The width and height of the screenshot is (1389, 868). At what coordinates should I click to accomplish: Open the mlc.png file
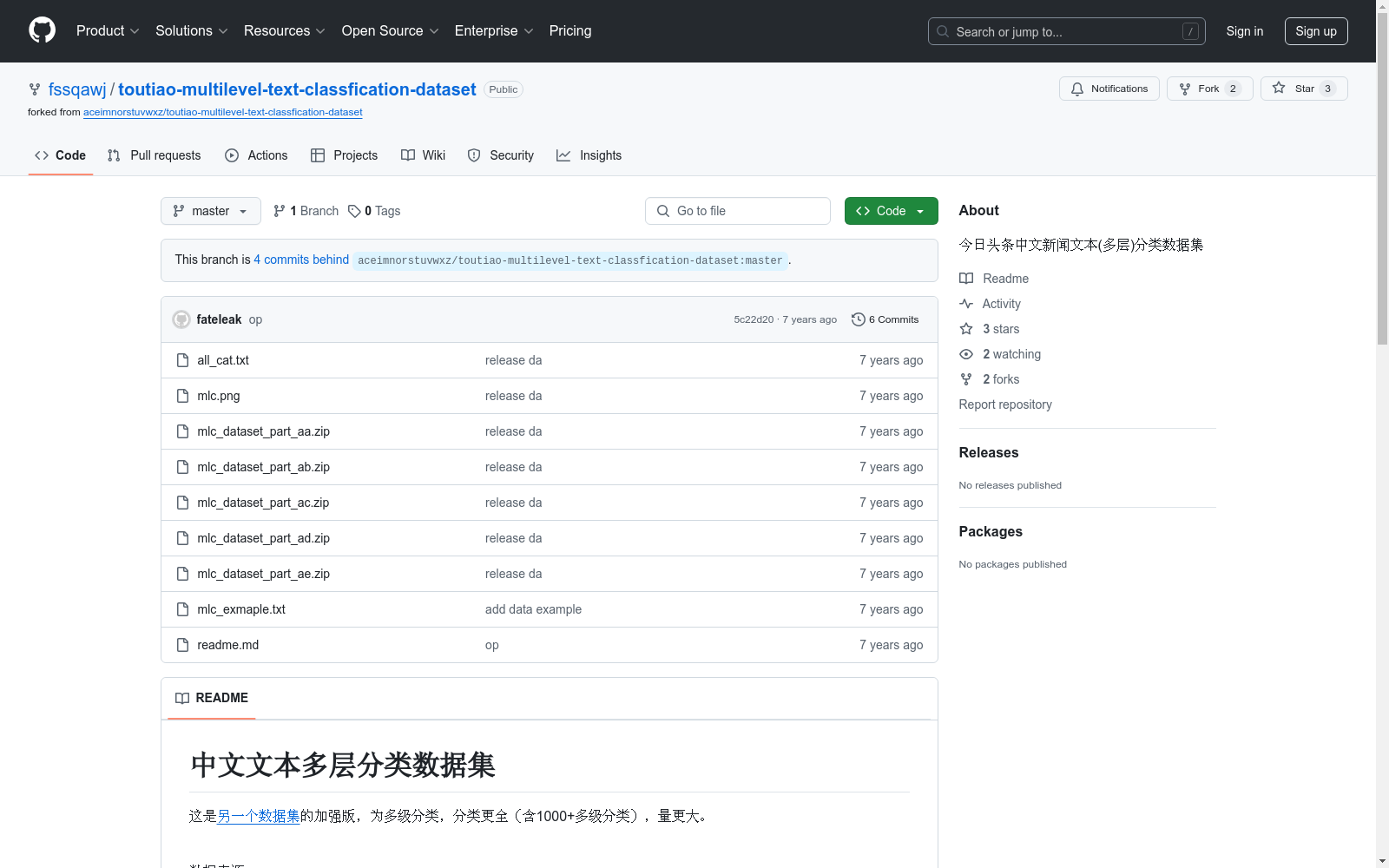(219, 396)
